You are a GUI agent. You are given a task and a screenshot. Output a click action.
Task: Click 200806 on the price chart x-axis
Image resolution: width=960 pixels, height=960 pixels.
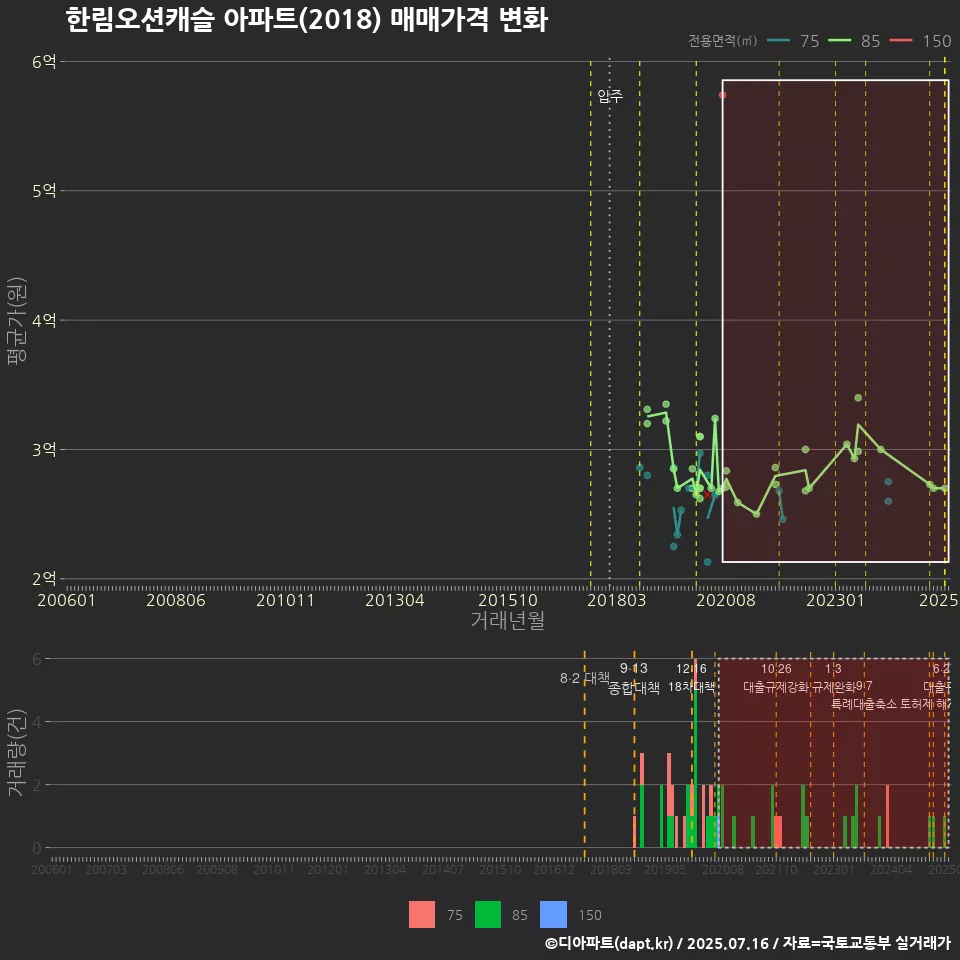click(x=176, y=600)
